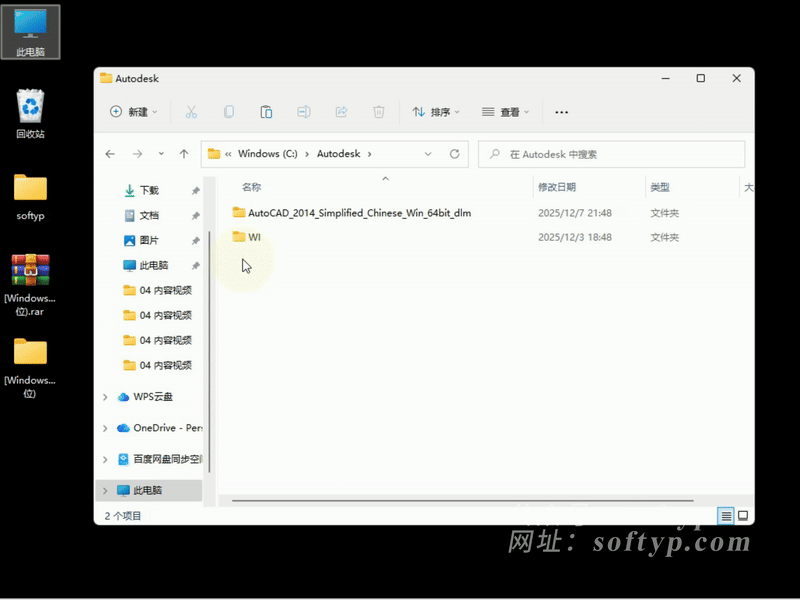Click the Paste clipboard icon

pyautogui.click(x=266, y=112)
